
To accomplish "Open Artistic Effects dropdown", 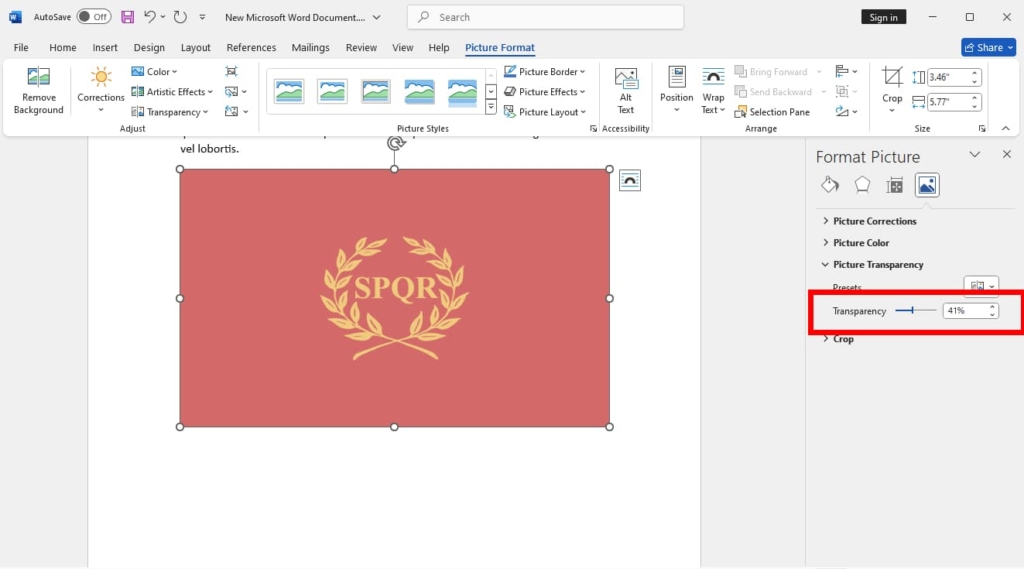I will click(172, 91).
